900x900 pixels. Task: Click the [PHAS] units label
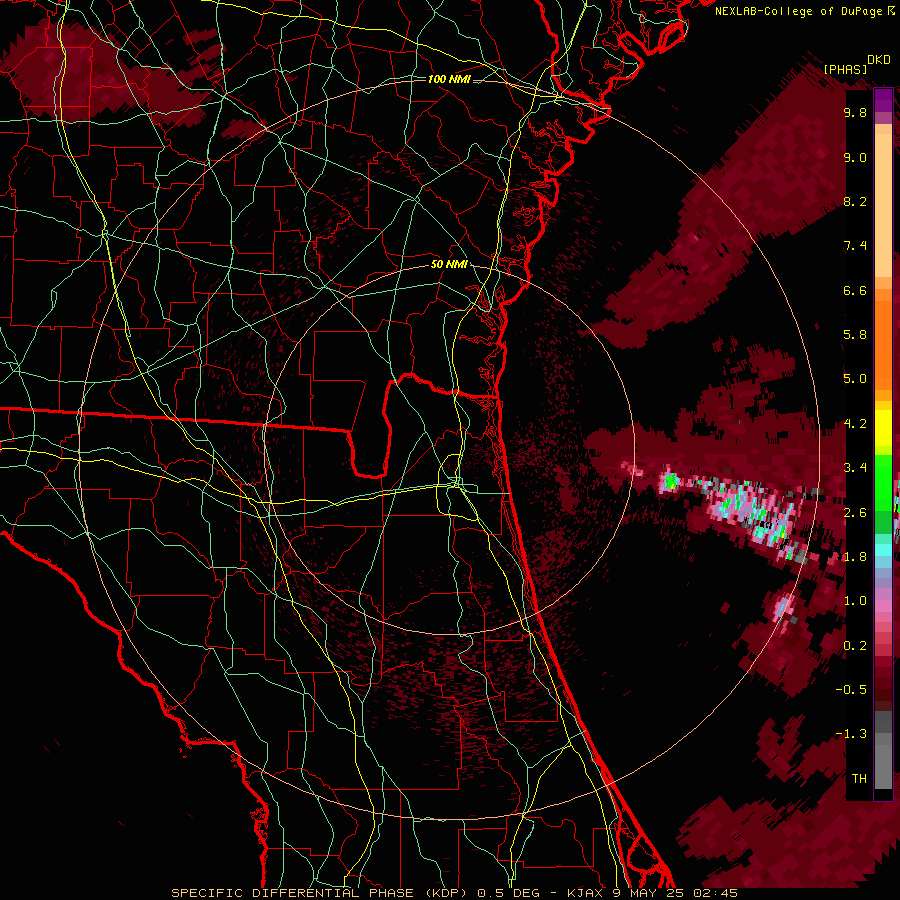845,69
